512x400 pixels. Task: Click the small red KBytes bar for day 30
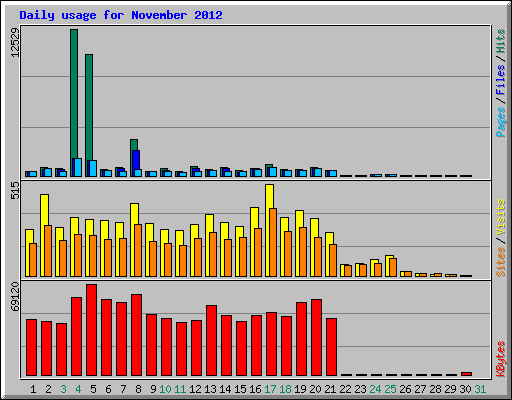[x=466, y=374]
